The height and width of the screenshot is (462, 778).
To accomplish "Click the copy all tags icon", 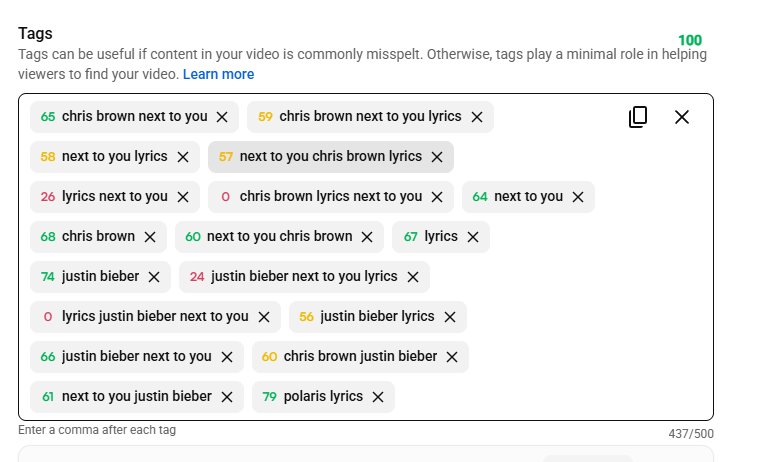I will [x=638, y=117].
